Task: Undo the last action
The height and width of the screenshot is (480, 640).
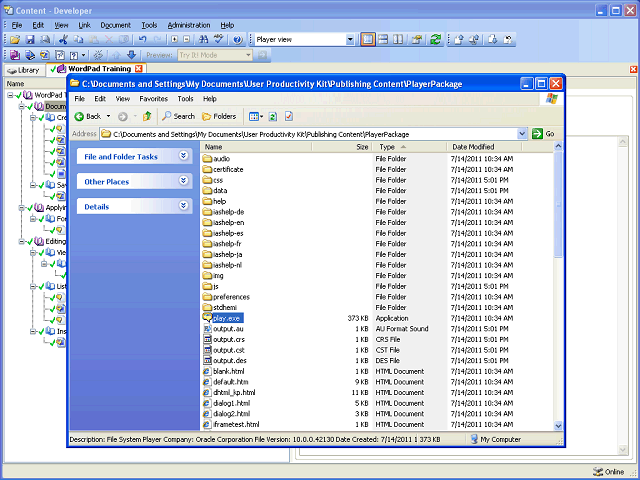Action: [142, 40]
